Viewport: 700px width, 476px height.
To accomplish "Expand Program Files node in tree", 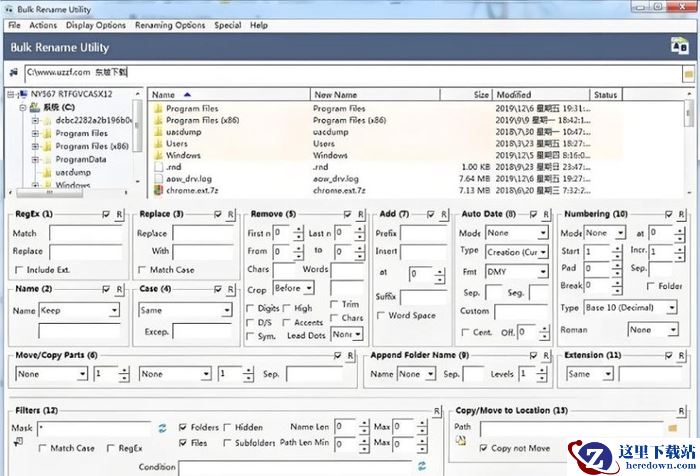I will click(x=35, y=133).
